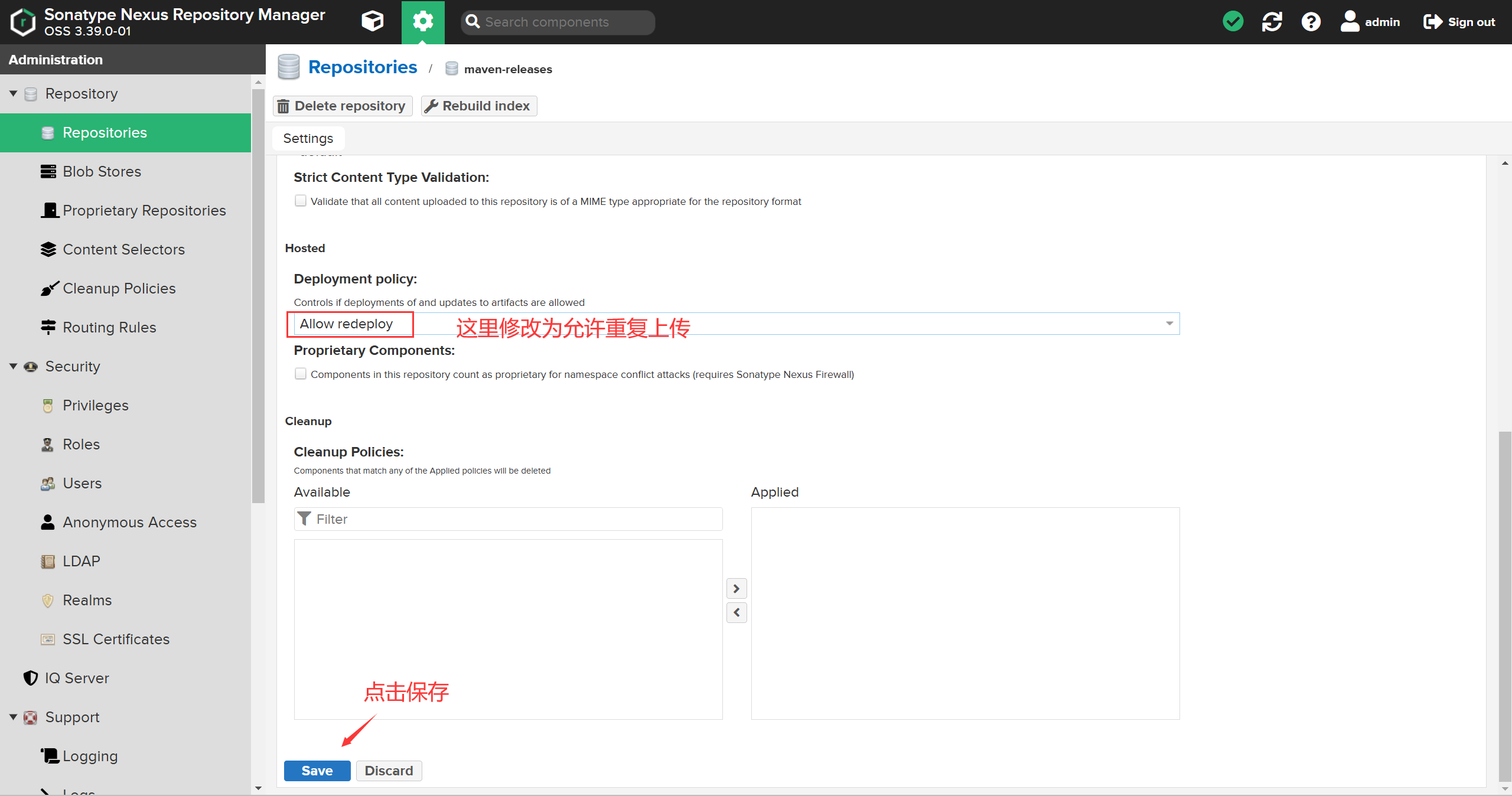Viewport: 1512px width, 796px height.
Task: Open the Browse cube icon in header
Action: coord(372,22)
